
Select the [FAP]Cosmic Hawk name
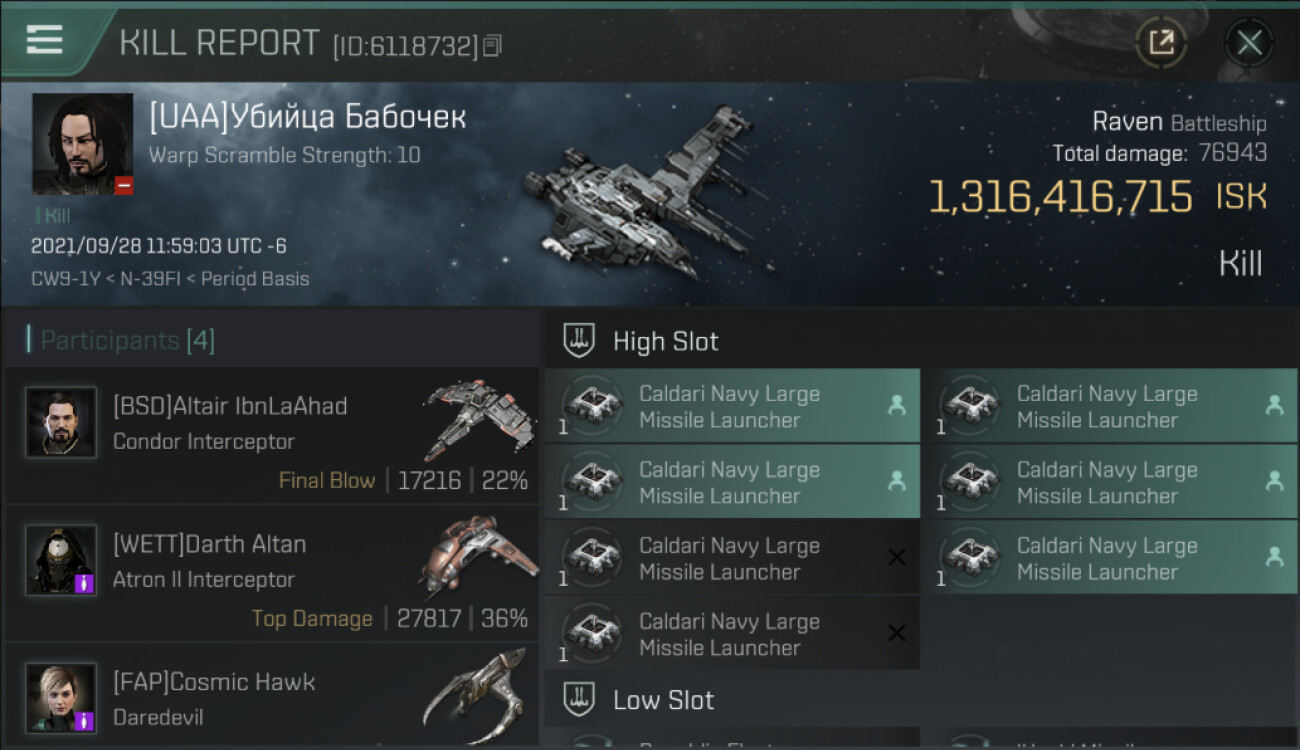click(x=214, y=682)
